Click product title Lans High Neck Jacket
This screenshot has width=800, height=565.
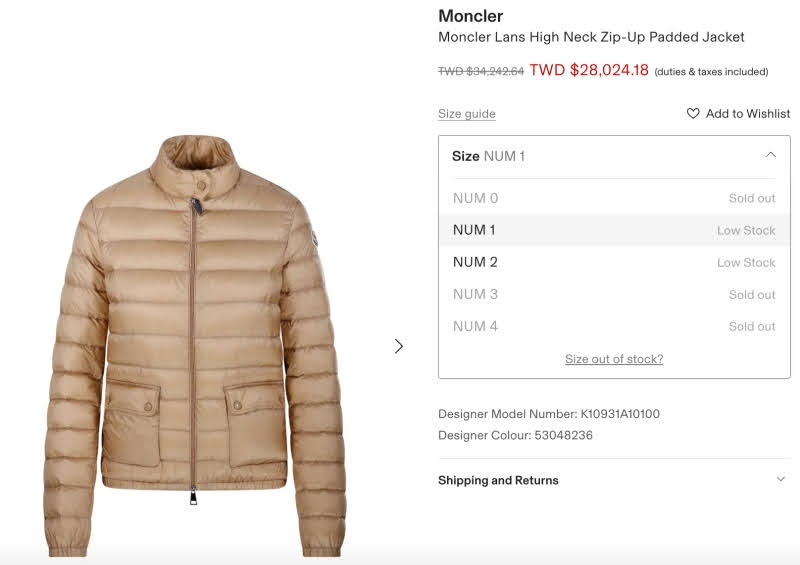[591, 37]
